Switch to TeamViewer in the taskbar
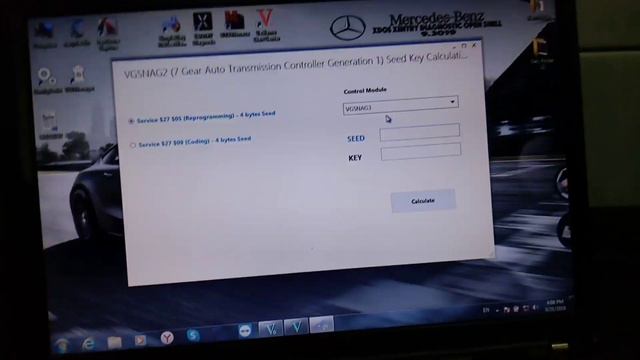The image size is (640, 360). [x=245, y=330]
